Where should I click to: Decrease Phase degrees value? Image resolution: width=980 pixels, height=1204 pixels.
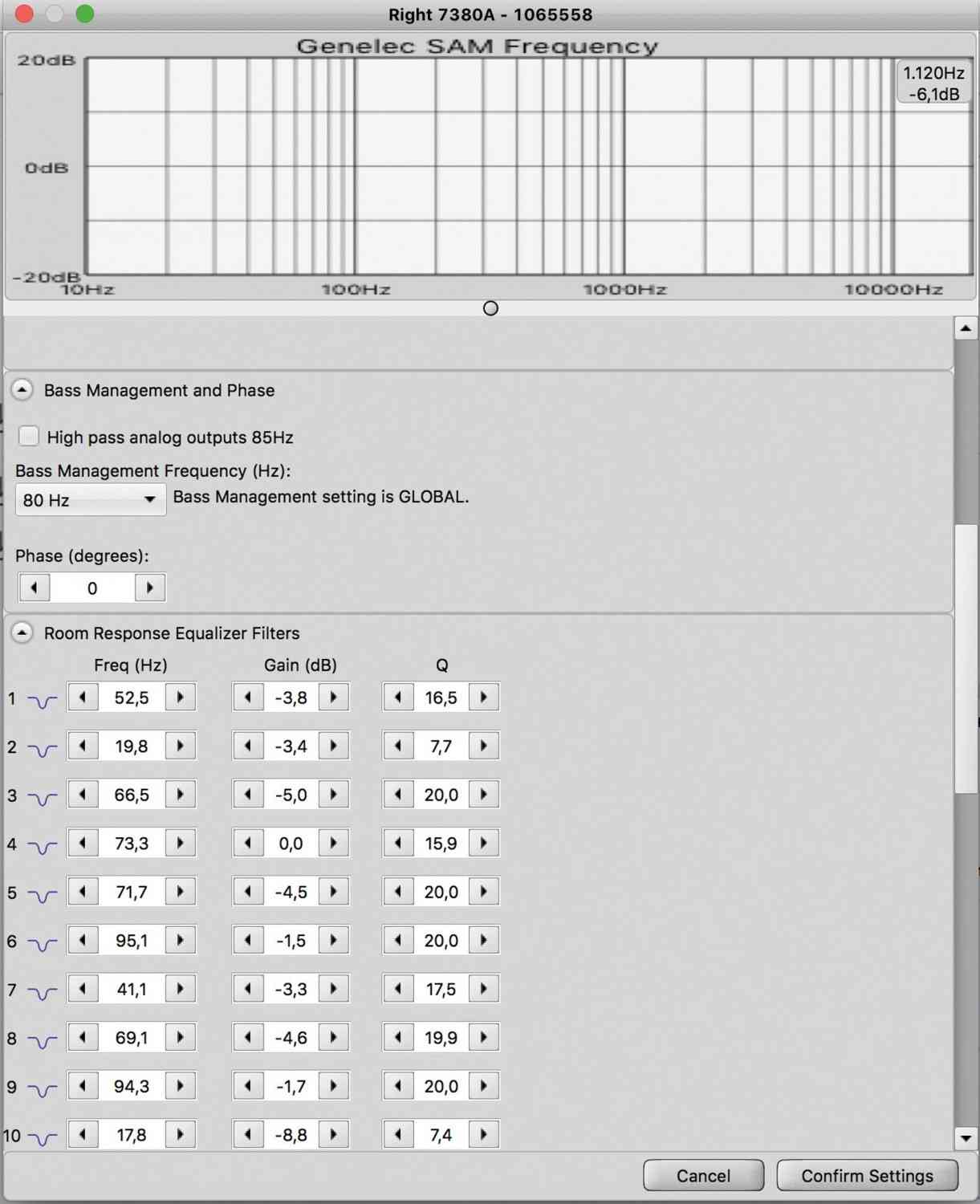point(34,588)
